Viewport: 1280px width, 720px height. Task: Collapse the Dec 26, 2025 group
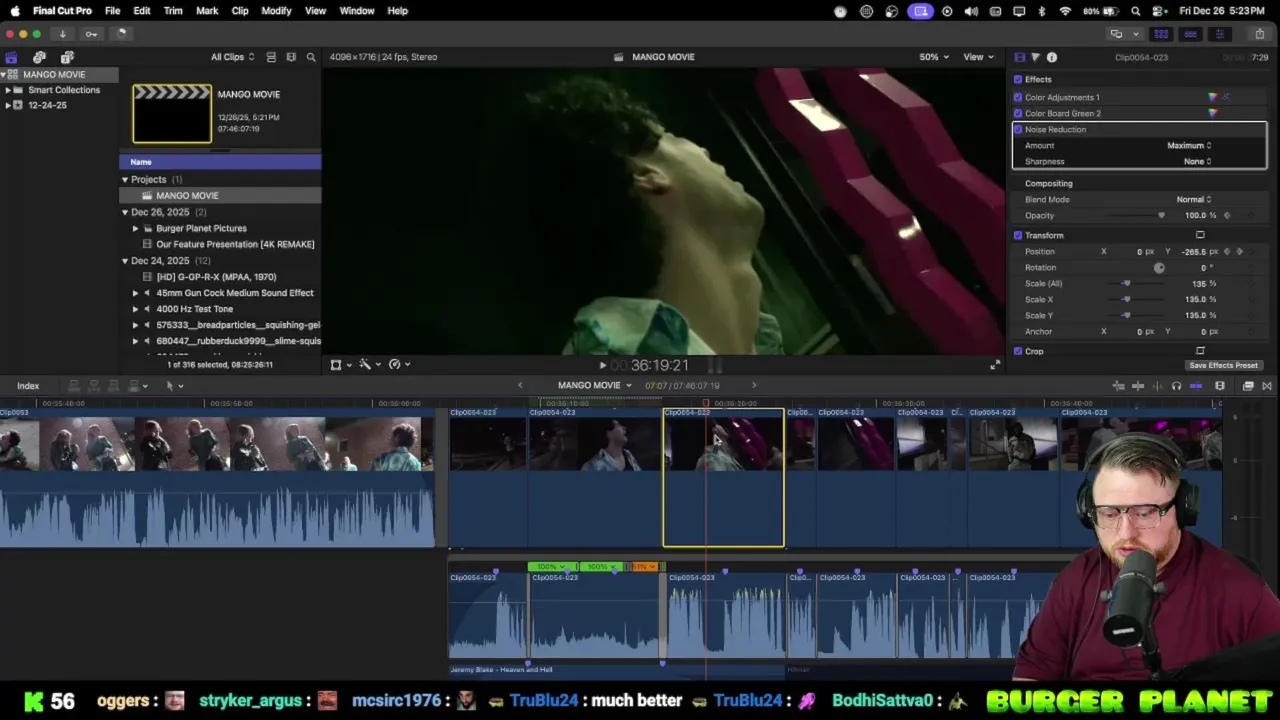coord(125,212)
